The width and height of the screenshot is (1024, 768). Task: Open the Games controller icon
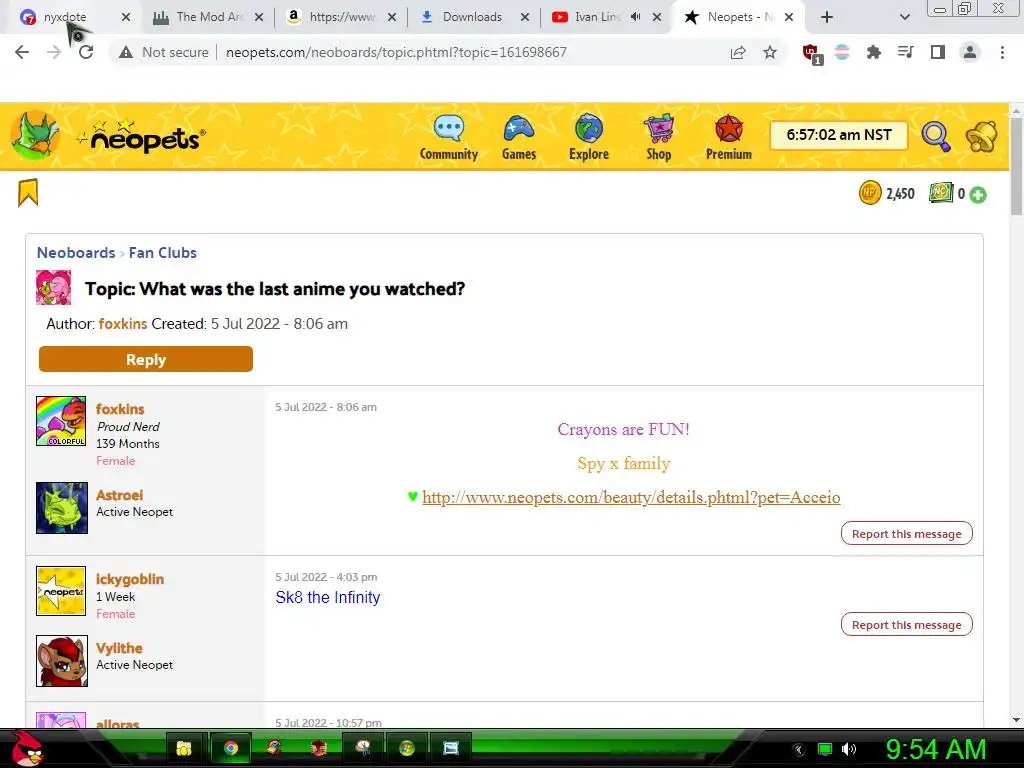(519, 129)
